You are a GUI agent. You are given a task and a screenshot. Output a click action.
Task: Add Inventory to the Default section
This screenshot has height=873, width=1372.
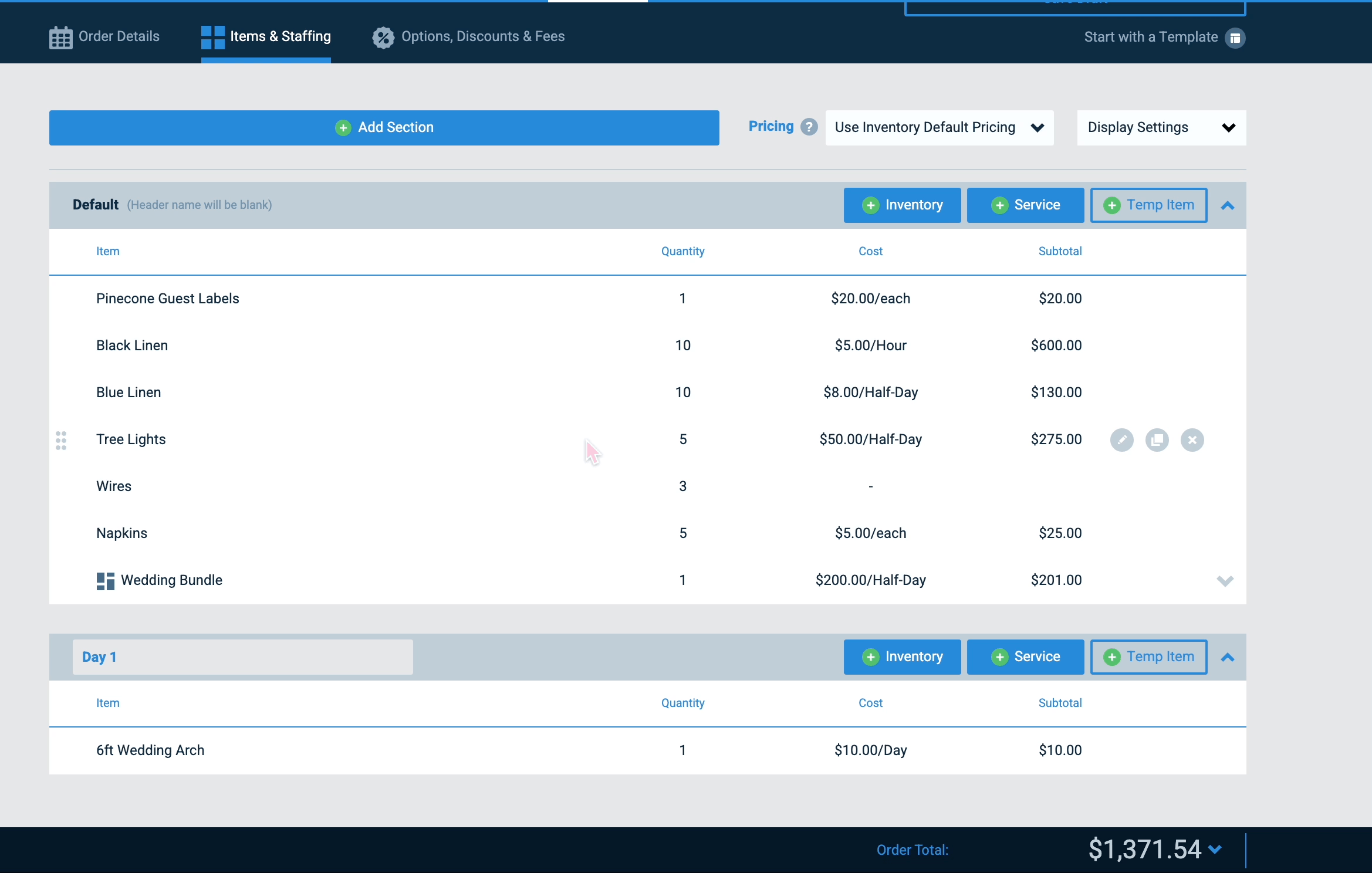click(902, 205)
